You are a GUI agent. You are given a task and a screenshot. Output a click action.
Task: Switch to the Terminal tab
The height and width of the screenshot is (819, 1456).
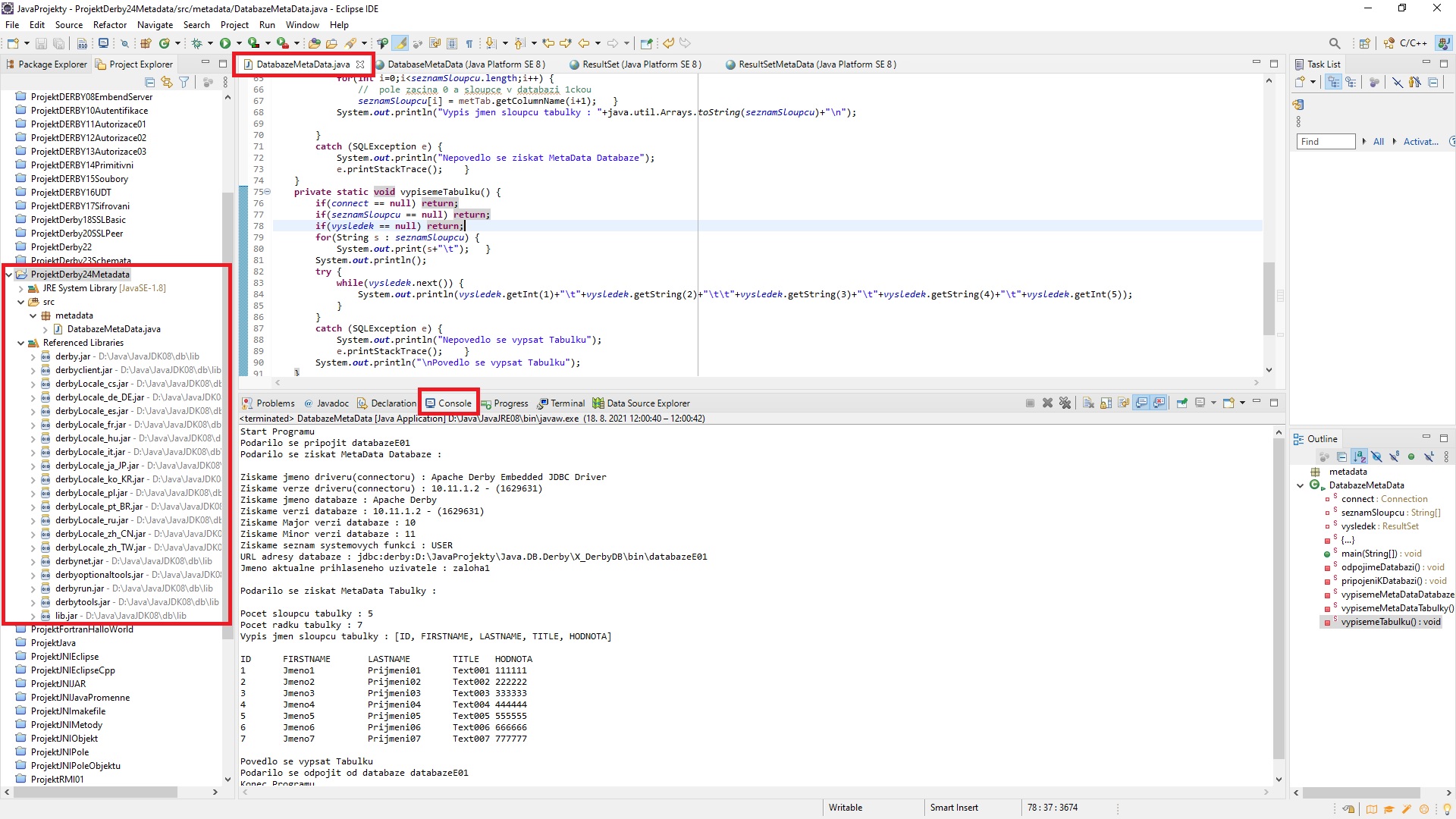pyautogui.click(x=565, y=403)
